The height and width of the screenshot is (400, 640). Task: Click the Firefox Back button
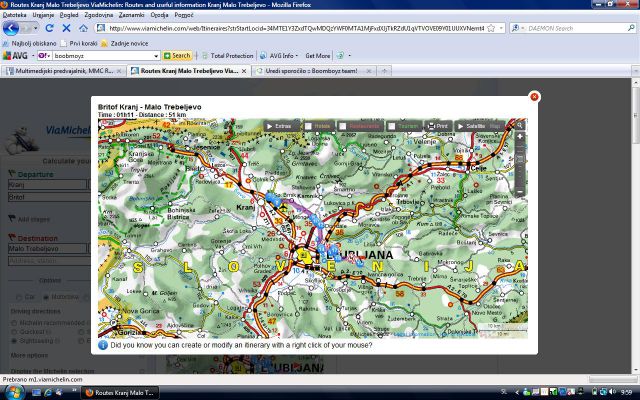point(11,28)
